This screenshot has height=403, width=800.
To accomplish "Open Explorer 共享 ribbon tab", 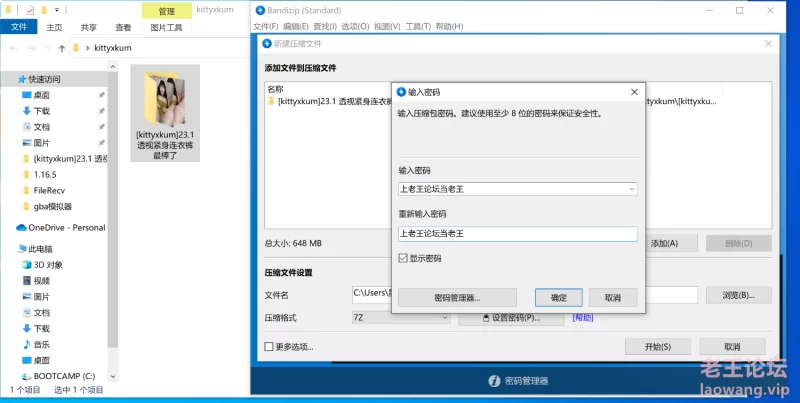I will tap(89, 28).
